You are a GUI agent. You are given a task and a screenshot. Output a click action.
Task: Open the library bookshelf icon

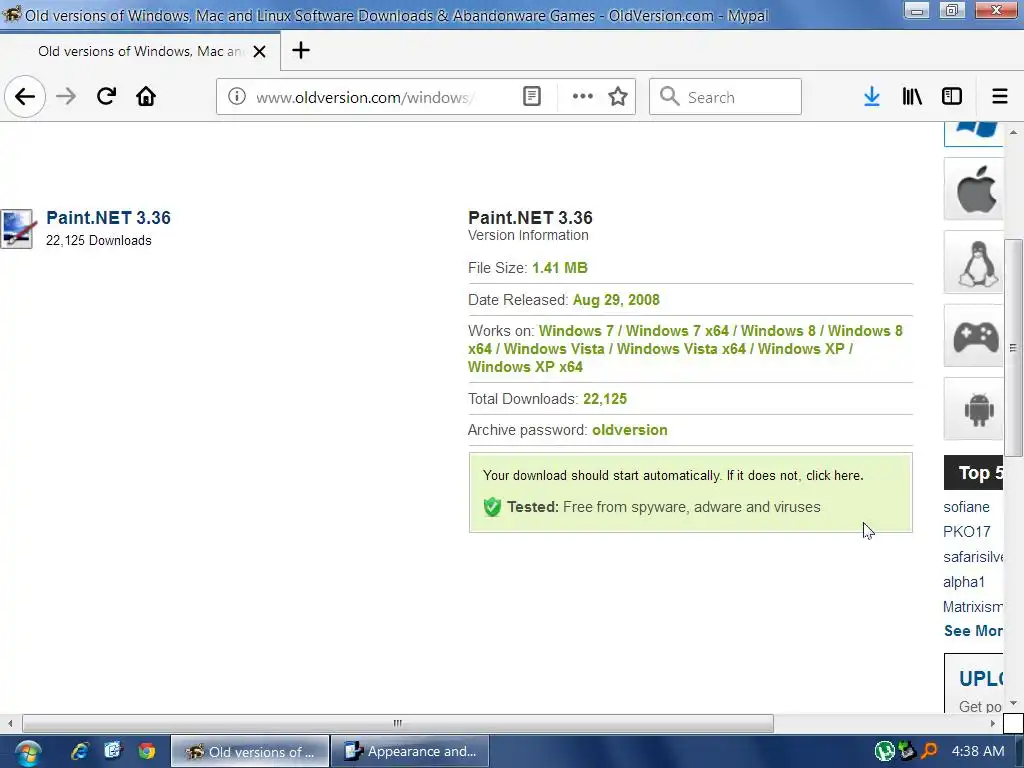pyautogui.click(x=912, y=97)
